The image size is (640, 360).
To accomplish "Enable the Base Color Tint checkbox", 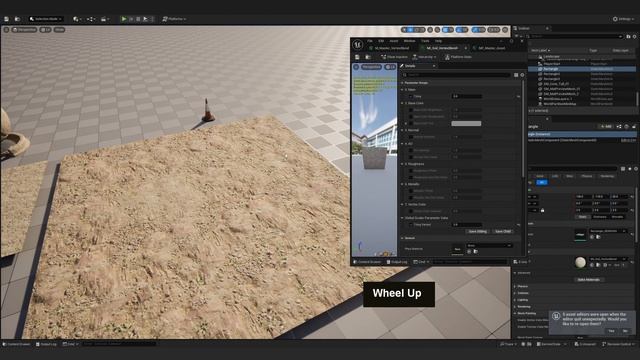I will tap(411, 123).
